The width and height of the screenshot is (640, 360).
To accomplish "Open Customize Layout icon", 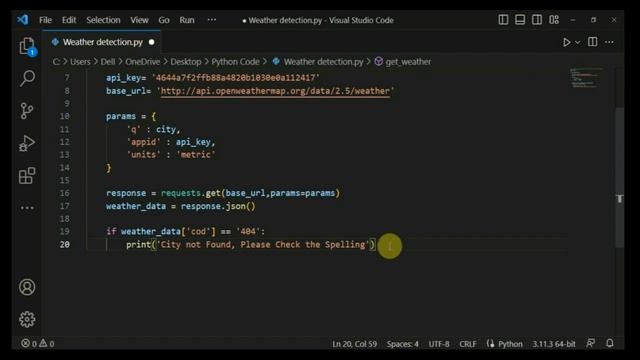I will pos(554,20).
